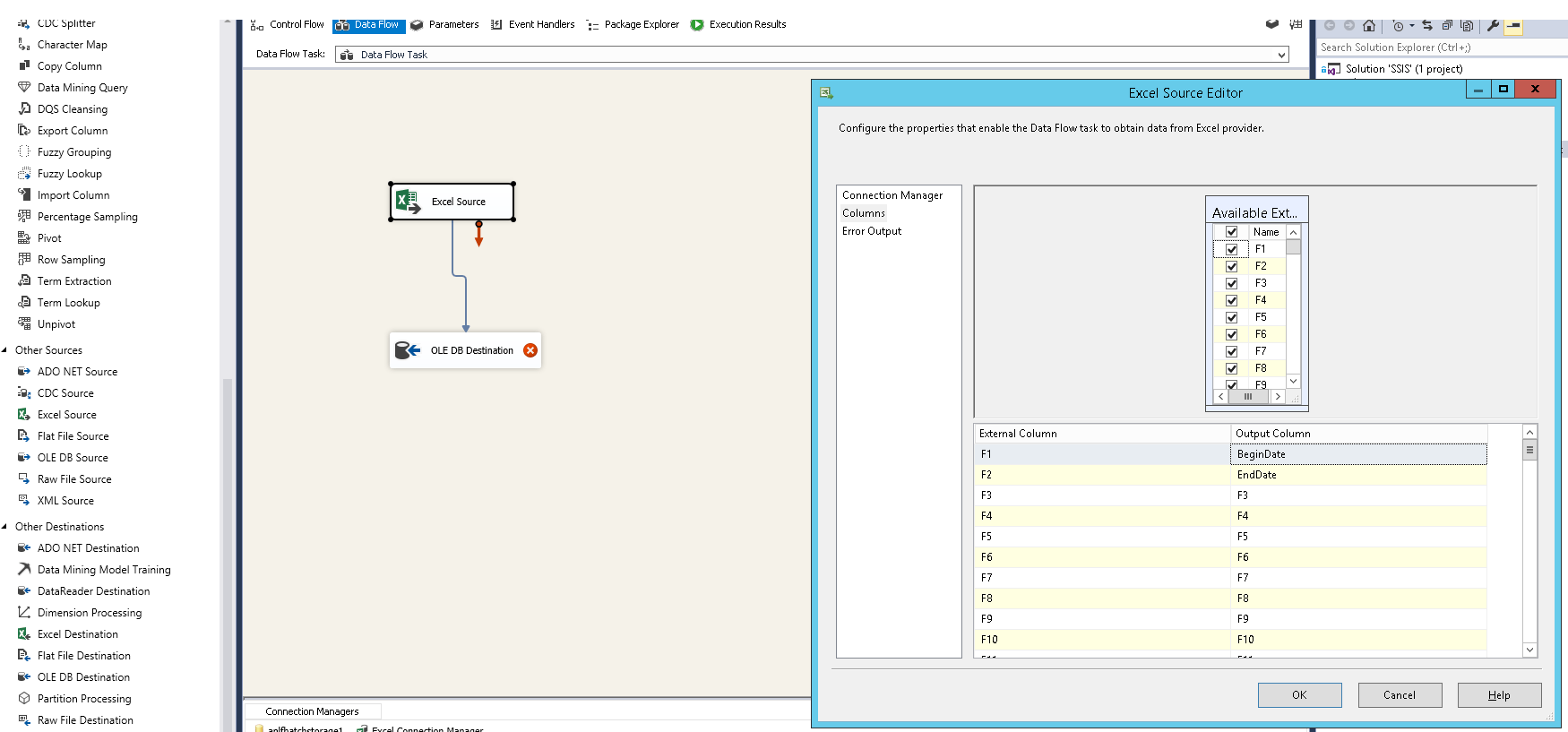Uncheck the F5 available column checkbox
This screenshot has width=1568, height=732.
pos(1231,317)
